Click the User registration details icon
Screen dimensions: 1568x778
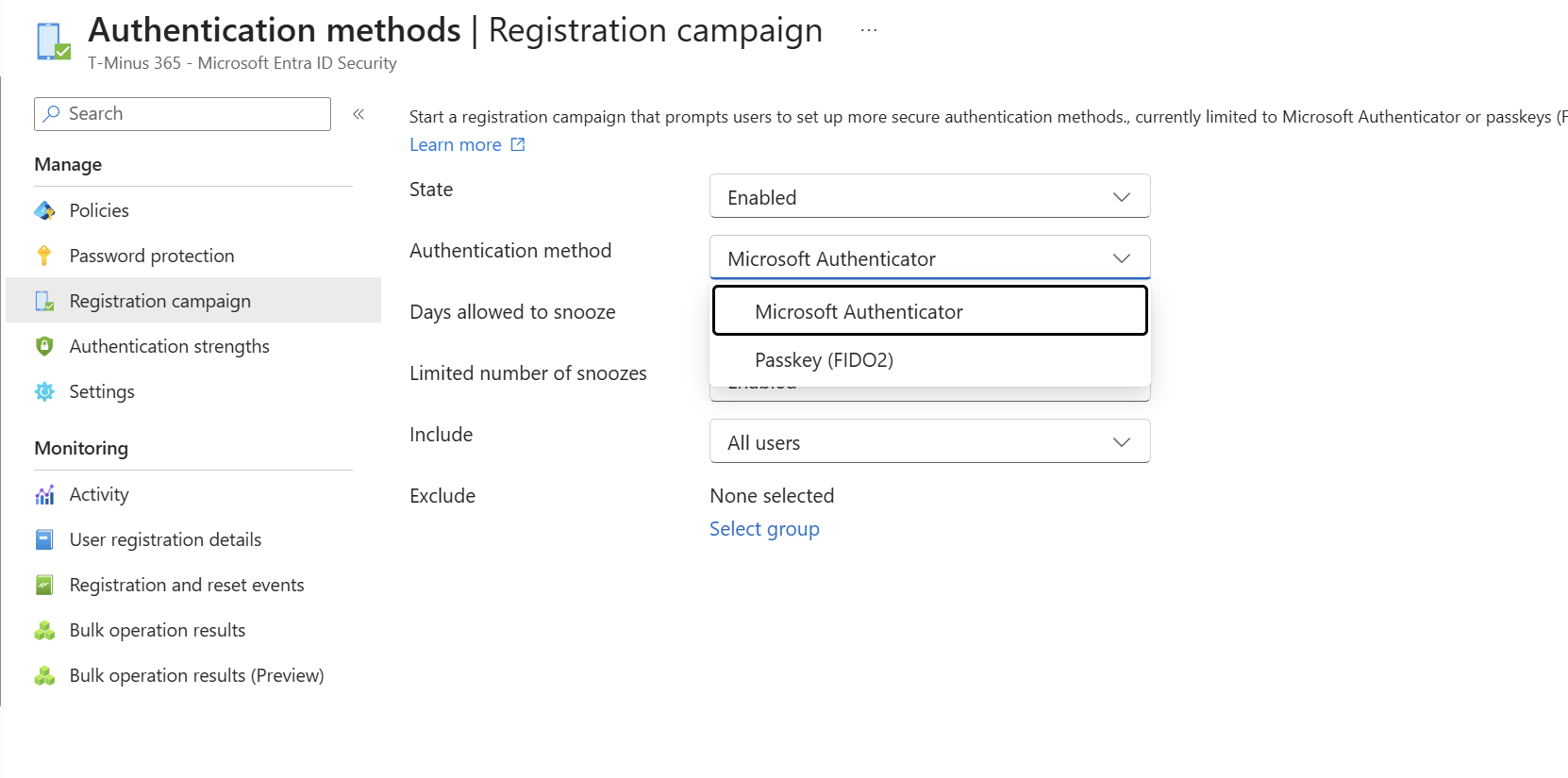coord(44,539)
